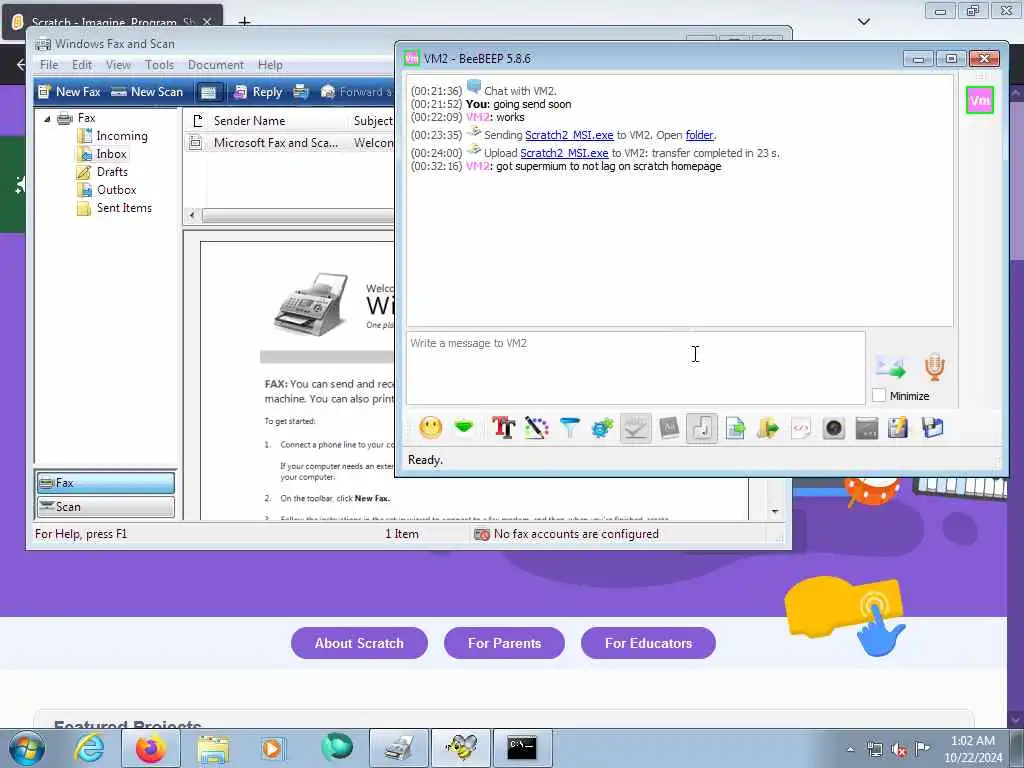Viewport: 1024px width, 768px height.
Task: Show hidden system tray icons arrow
Action: coord(850,749)
